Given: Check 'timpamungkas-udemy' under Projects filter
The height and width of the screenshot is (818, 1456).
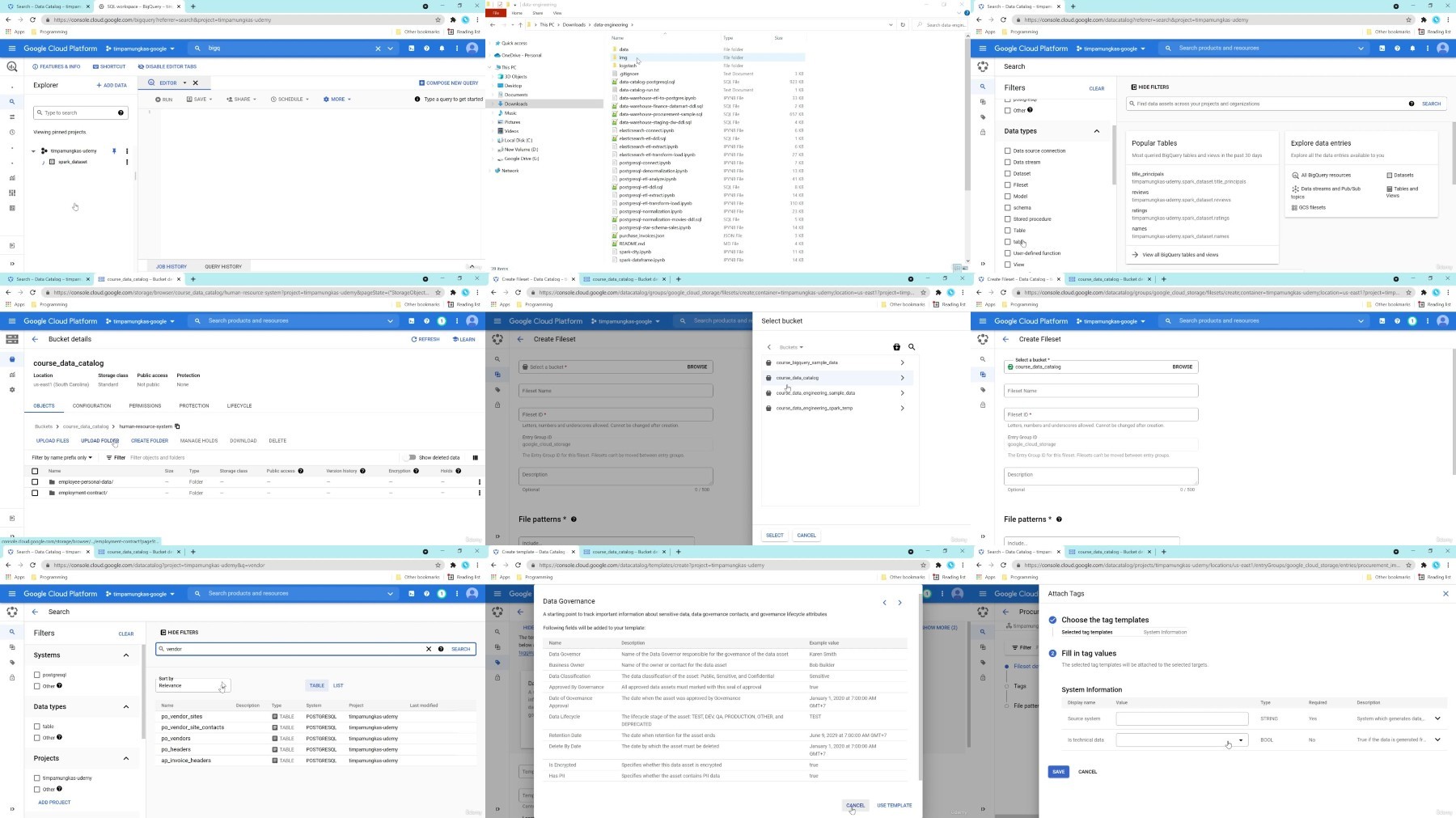Looking at the screenshot, I should click(36, 778).
